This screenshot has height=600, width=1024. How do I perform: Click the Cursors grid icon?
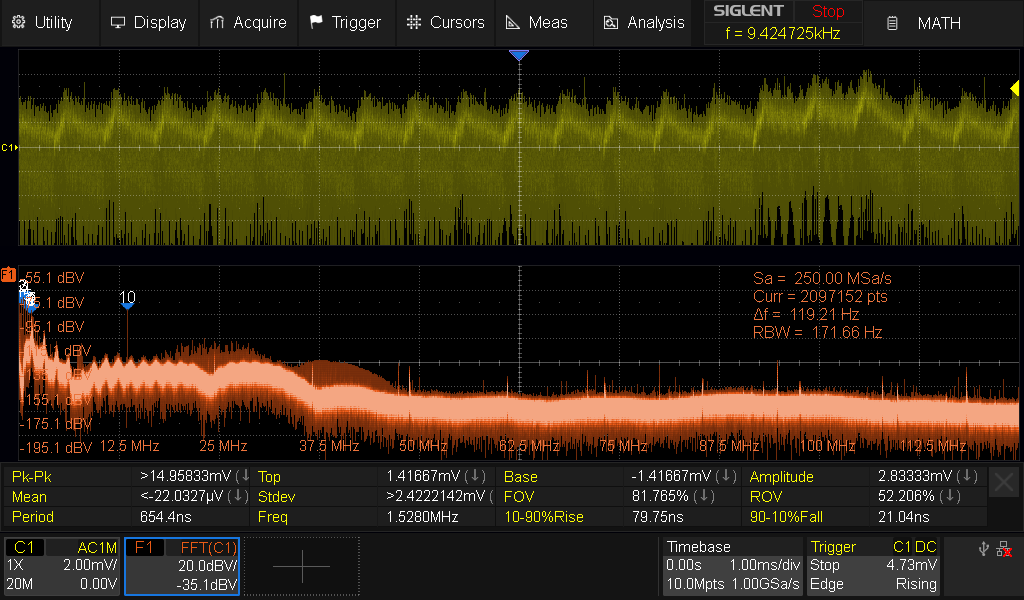click(413, 22)
